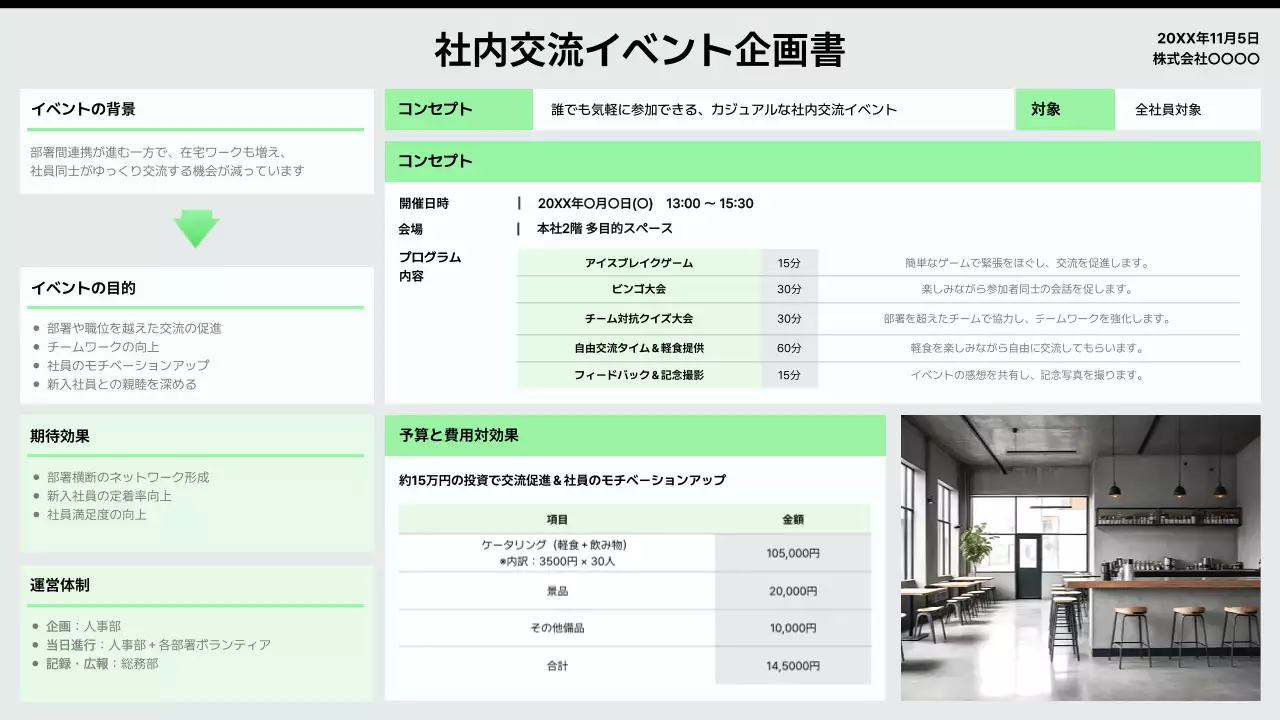1280x720 pixels.
Task: Select the アイスブレイクゲーム program row
Action: (x=637, y=263)
